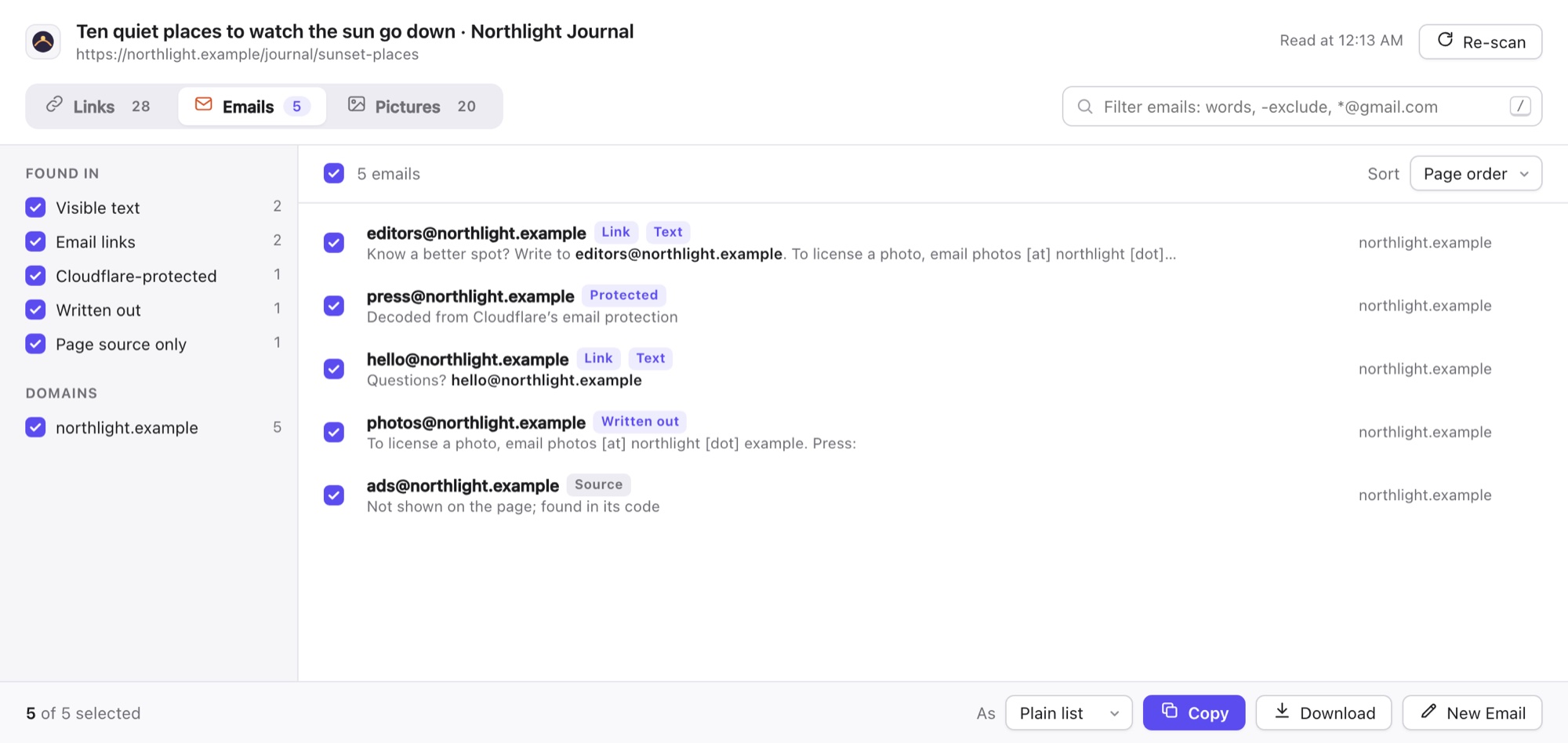The image size is (1568, 743).
Task: Click the Link tag on editors@northlight.example
Action: (615, 232)
